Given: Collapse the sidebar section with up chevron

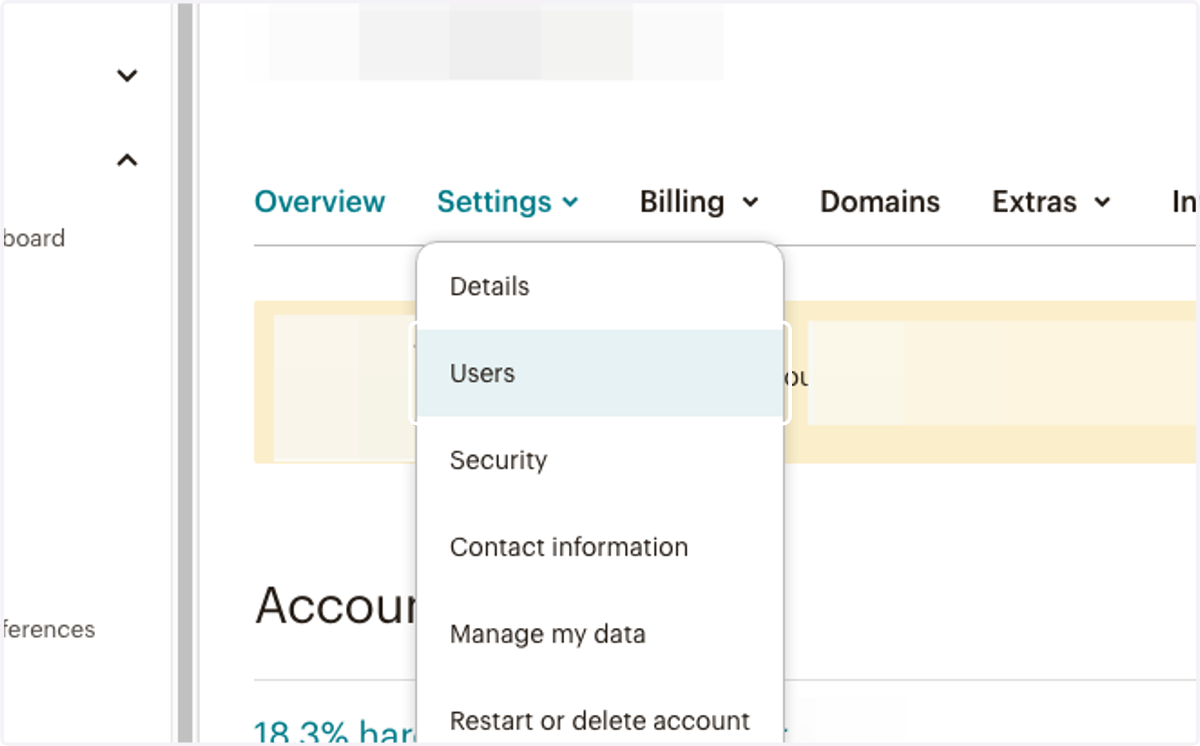Looking at the screenshot, I should (127, 160).
